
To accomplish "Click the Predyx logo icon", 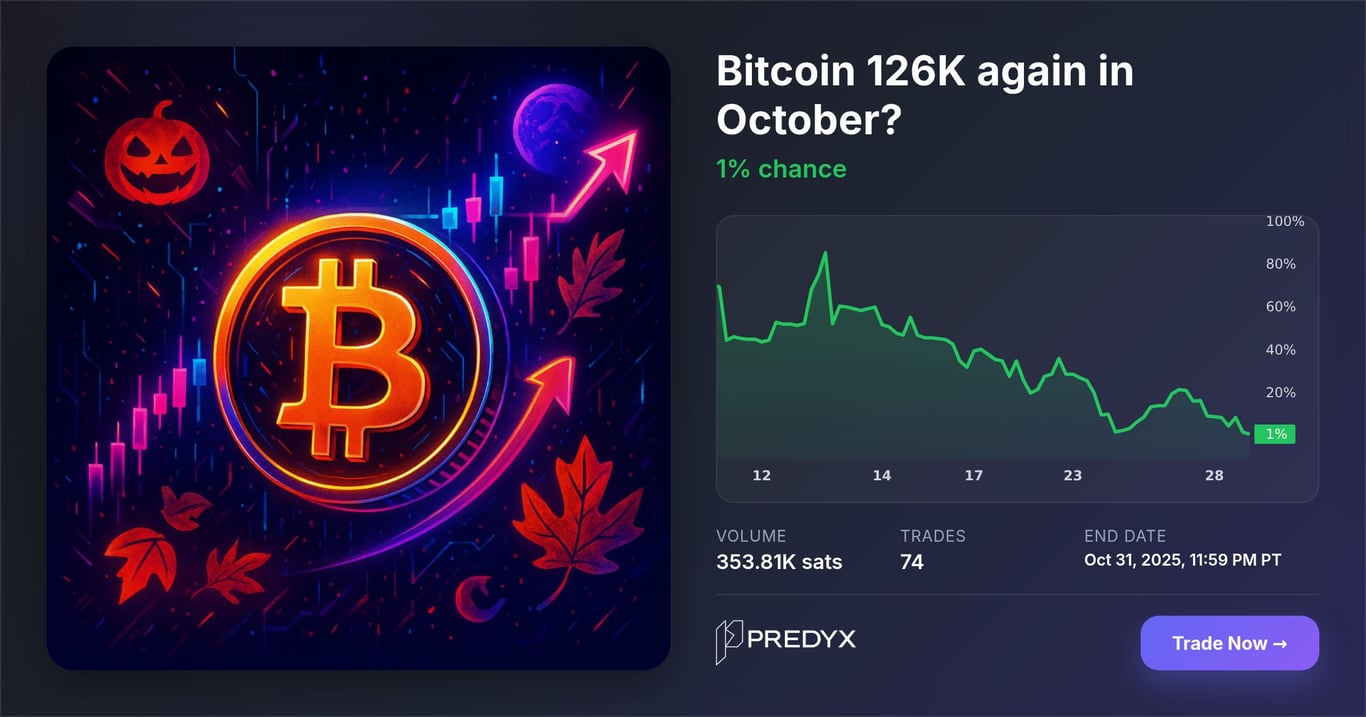I will click(x=728, y=642).
